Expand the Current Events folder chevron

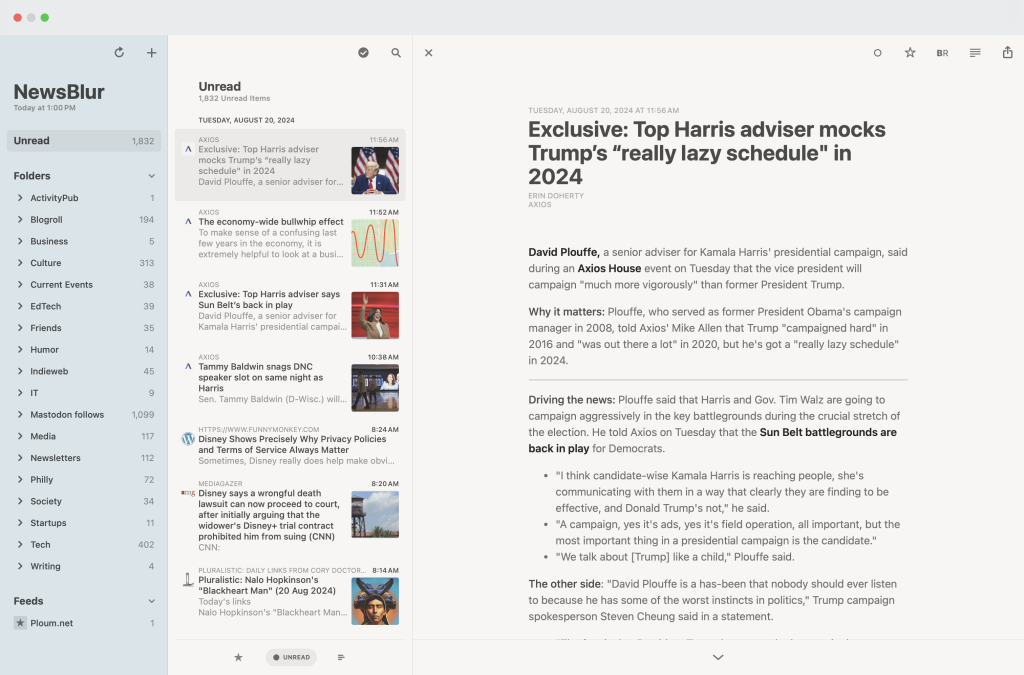pyautogui.click(x=20, y=285)
